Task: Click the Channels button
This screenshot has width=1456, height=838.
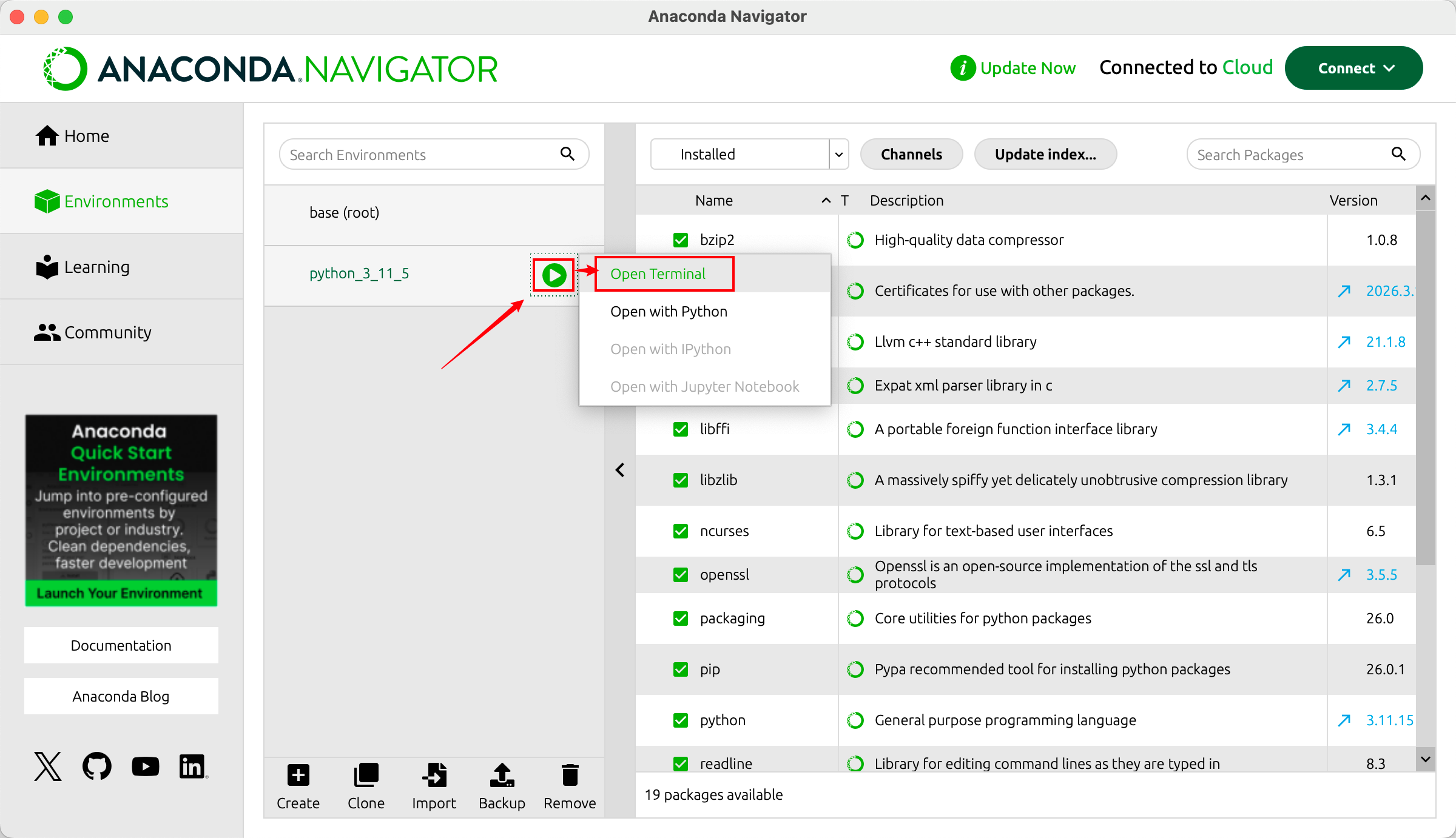Action: (911, 155)
